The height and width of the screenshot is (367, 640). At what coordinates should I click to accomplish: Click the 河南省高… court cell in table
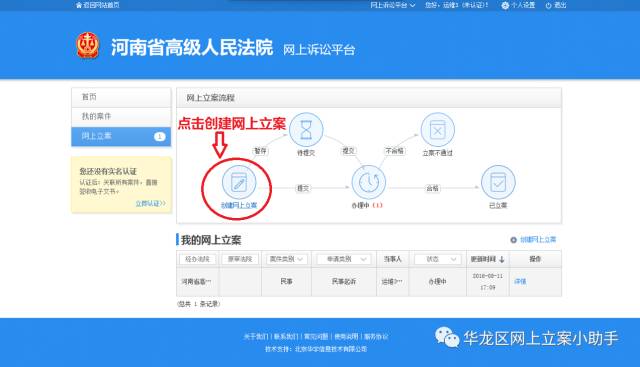click(197, 282)
